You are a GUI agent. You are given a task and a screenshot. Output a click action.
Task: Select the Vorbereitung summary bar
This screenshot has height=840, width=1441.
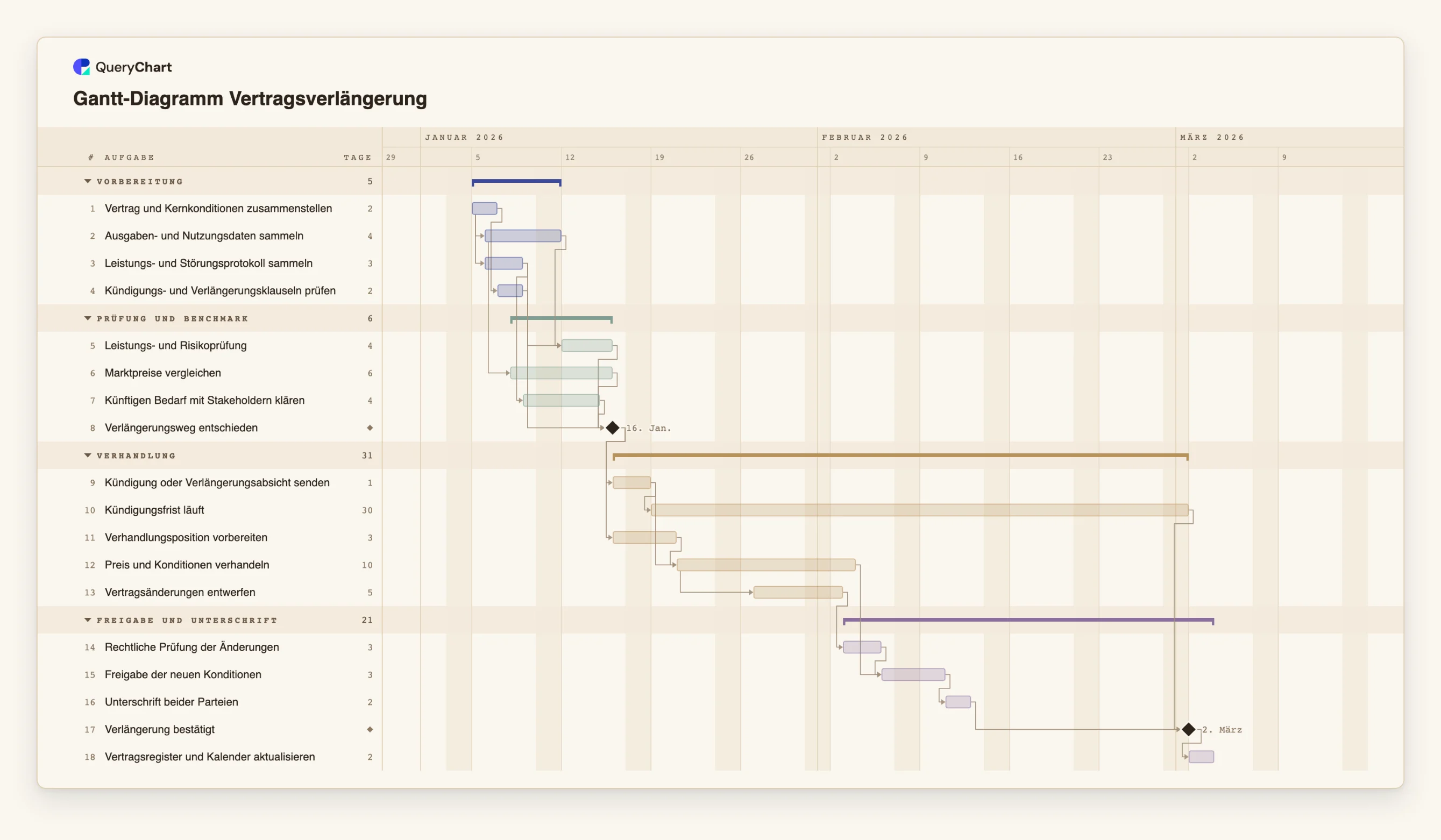pos(516,182)
